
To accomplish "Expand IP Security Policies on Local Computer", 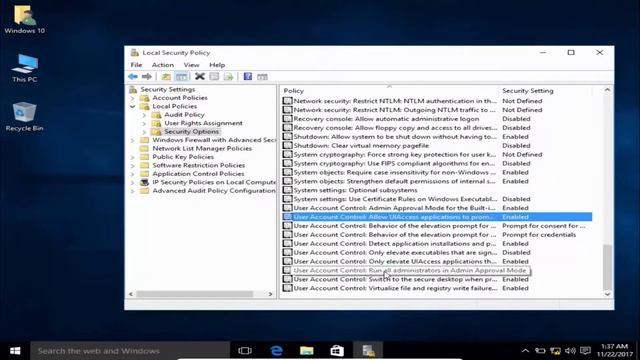I will point(132,182).
